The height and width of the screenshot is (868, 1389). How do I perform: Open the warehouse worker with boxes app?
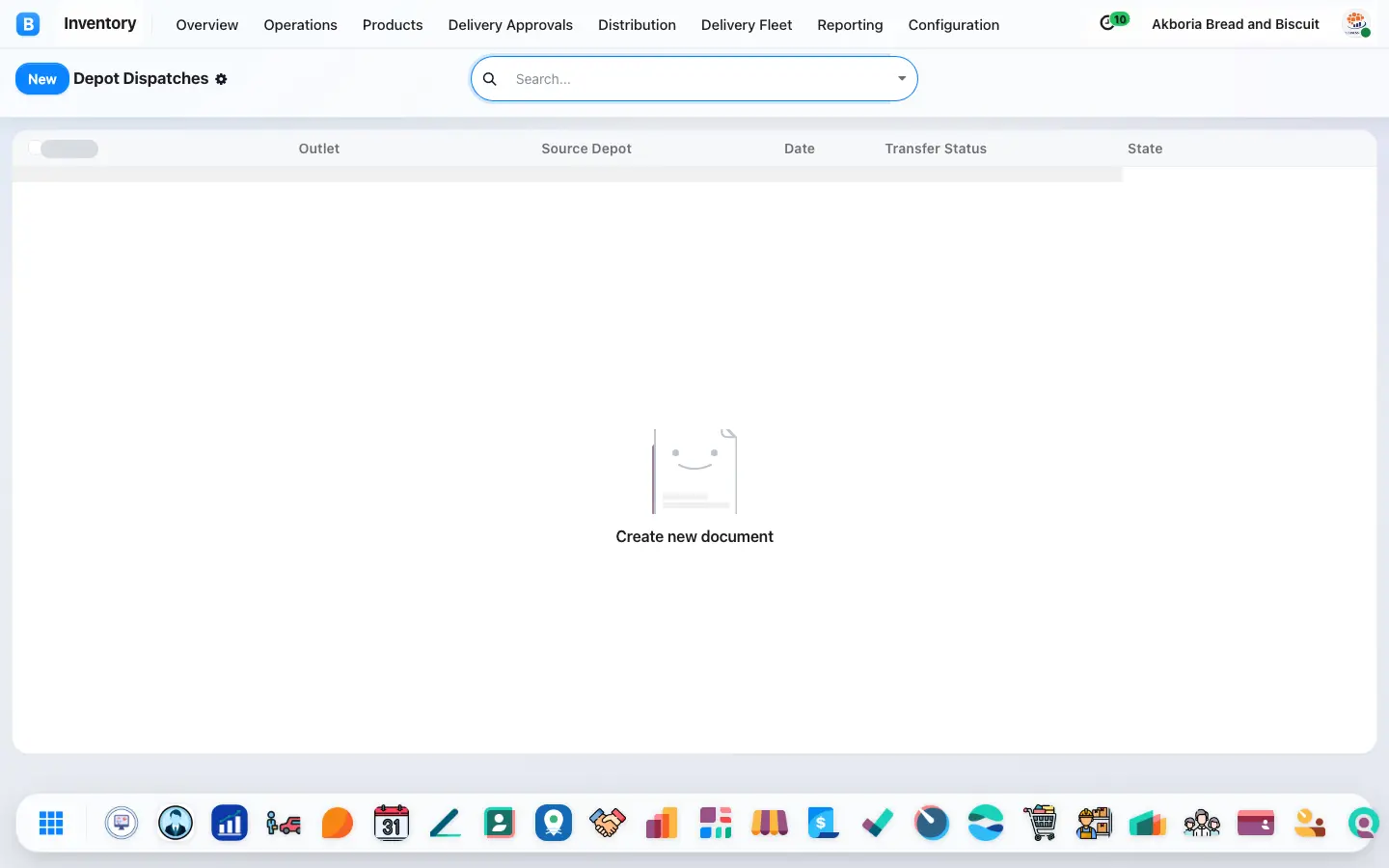click(x=1094, y=824)
